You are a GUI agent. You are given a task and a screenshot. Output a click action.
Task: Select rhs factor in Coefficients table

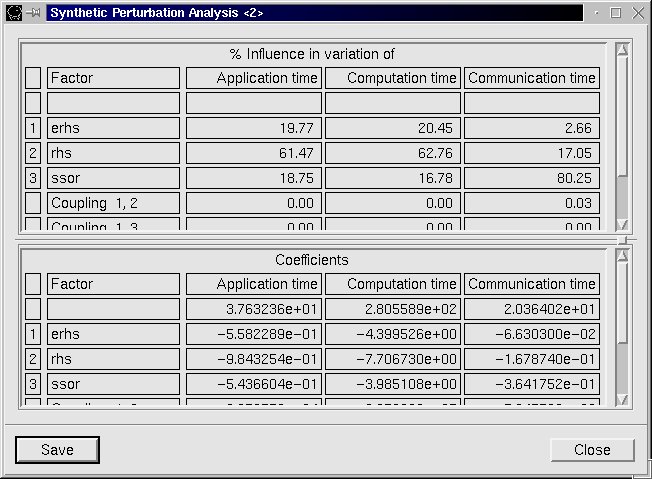(x=114, y=358)
